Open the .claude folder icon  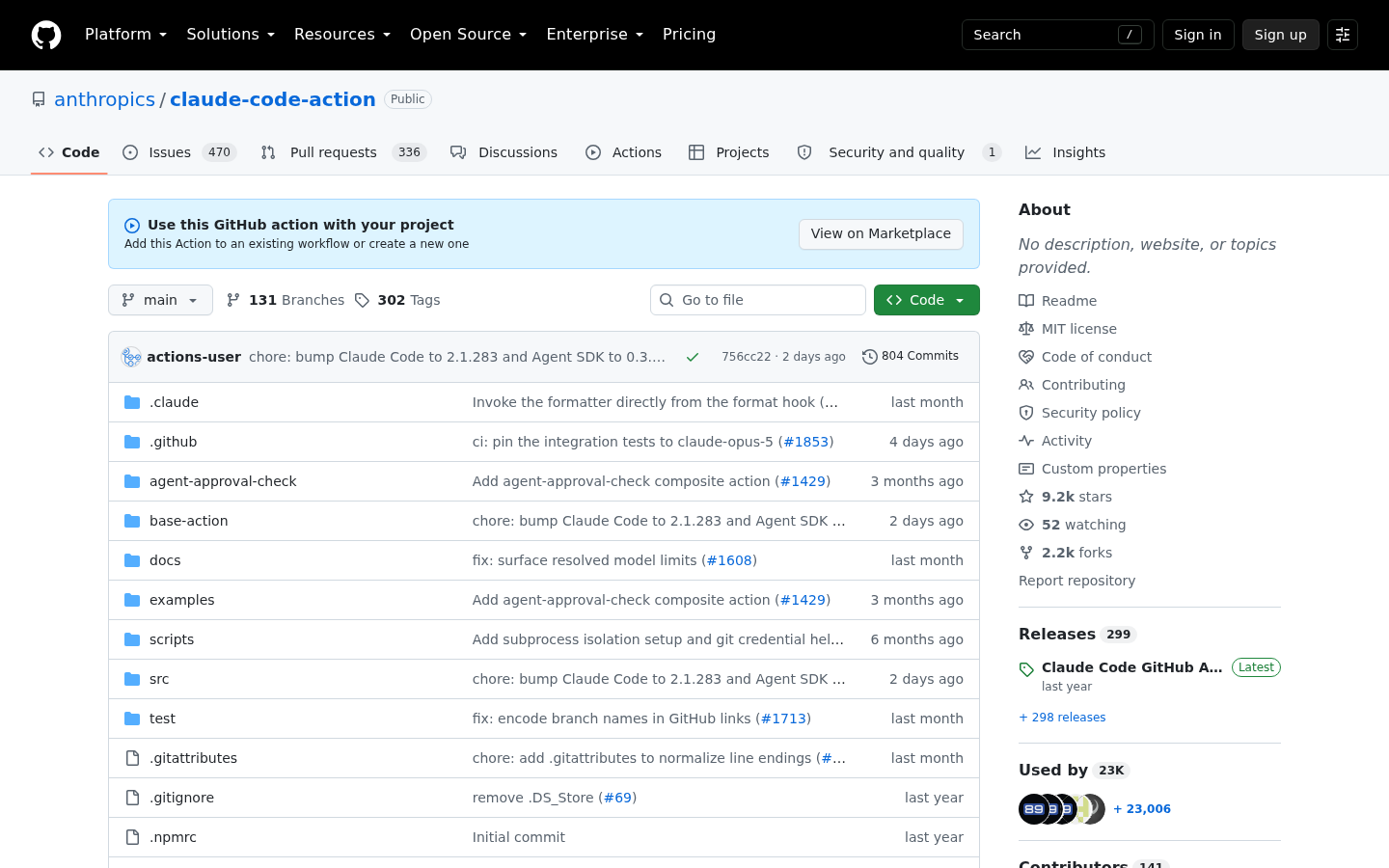pos(132,402)
